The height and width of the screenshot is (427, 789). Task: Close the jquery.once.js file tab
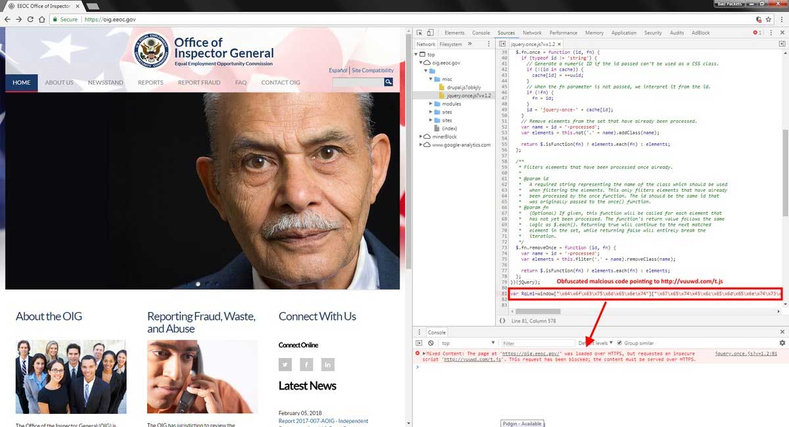point(559,44)
